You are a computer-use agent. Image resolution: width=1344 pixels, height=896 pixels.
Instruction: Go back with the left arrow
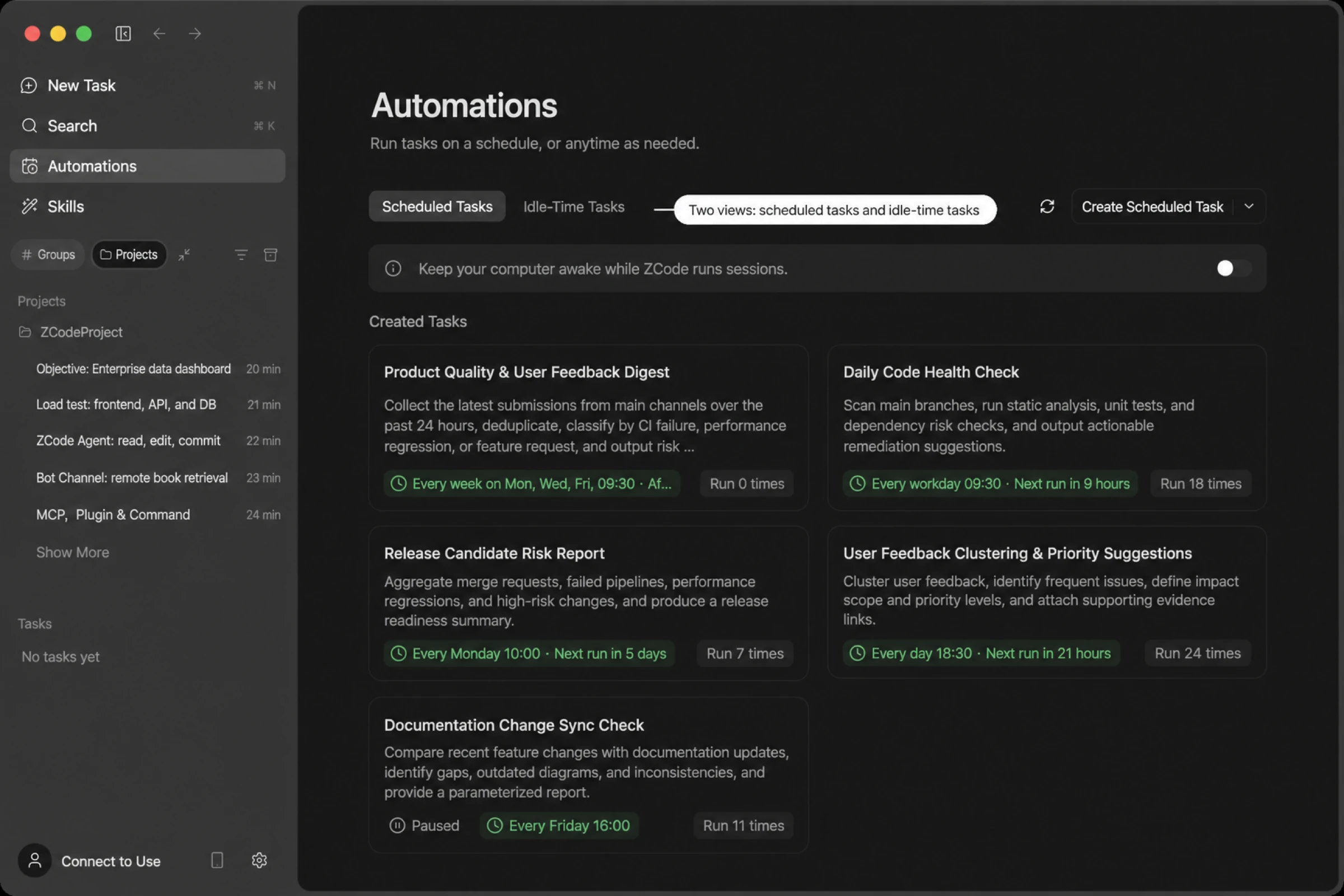(159, 34)
